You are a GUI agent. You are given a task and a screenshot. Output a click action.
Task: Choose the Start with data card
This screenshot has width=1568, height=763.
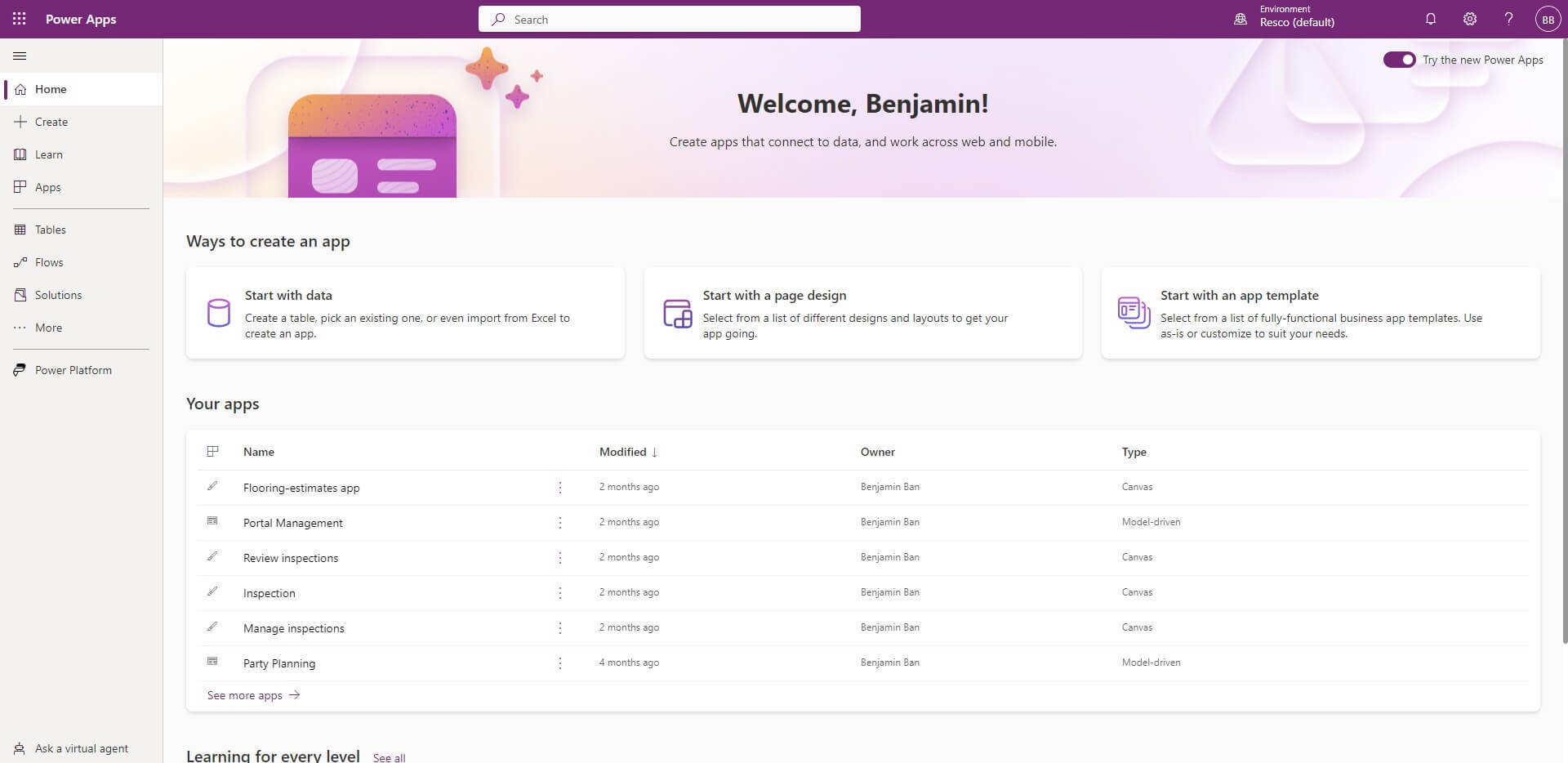[405, 313]
